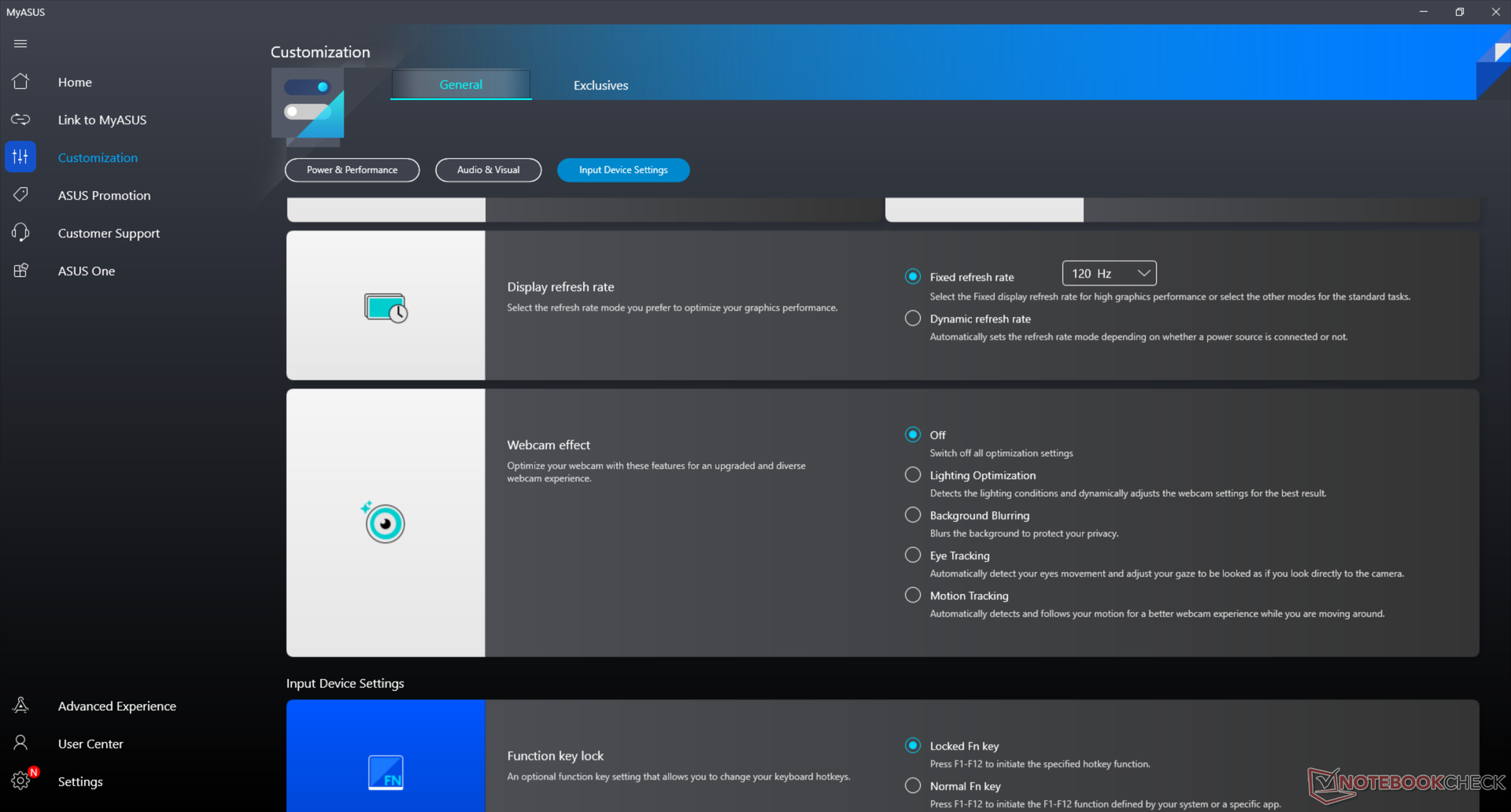
Task: Switch to the General tab
Action: click(461, 85)
